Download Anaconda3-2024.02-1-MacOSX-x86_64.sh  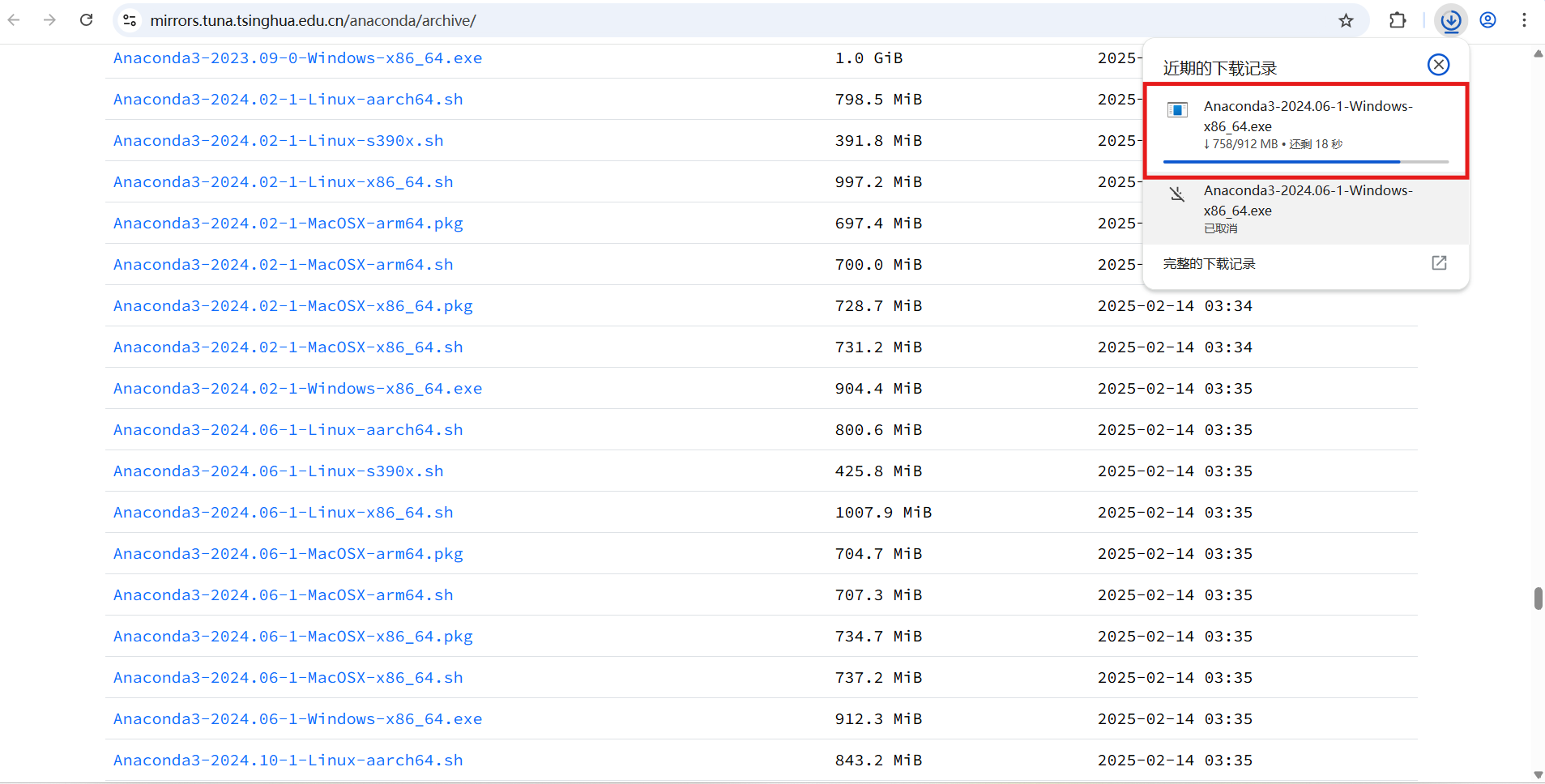[288, 347]
